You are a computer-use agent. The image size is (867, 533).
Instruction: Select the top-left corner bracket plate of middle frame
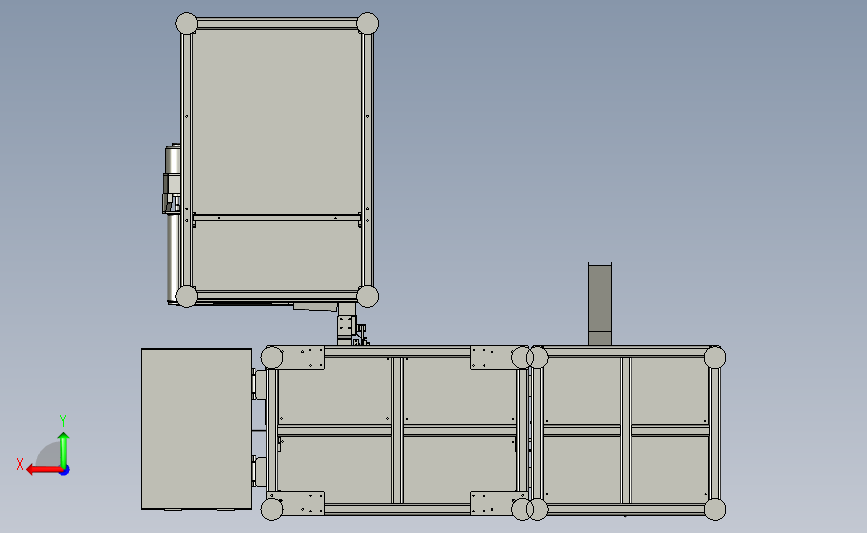point(296,358)
